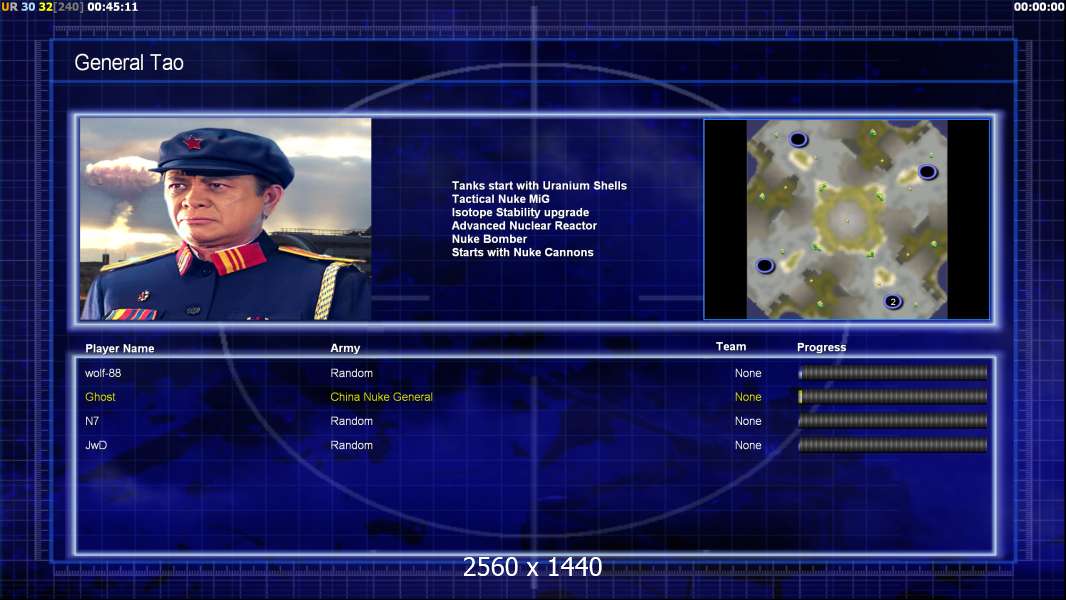Screen dimensions: 1066x600
Task: Click "Advanced Nuclear Reactor" text
Action: coord(524,226)
